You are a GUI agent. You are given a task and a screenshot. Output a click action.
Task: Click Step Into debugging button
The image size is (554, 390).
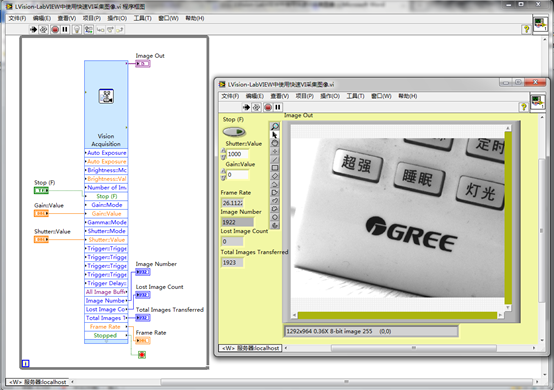point(100,30)
